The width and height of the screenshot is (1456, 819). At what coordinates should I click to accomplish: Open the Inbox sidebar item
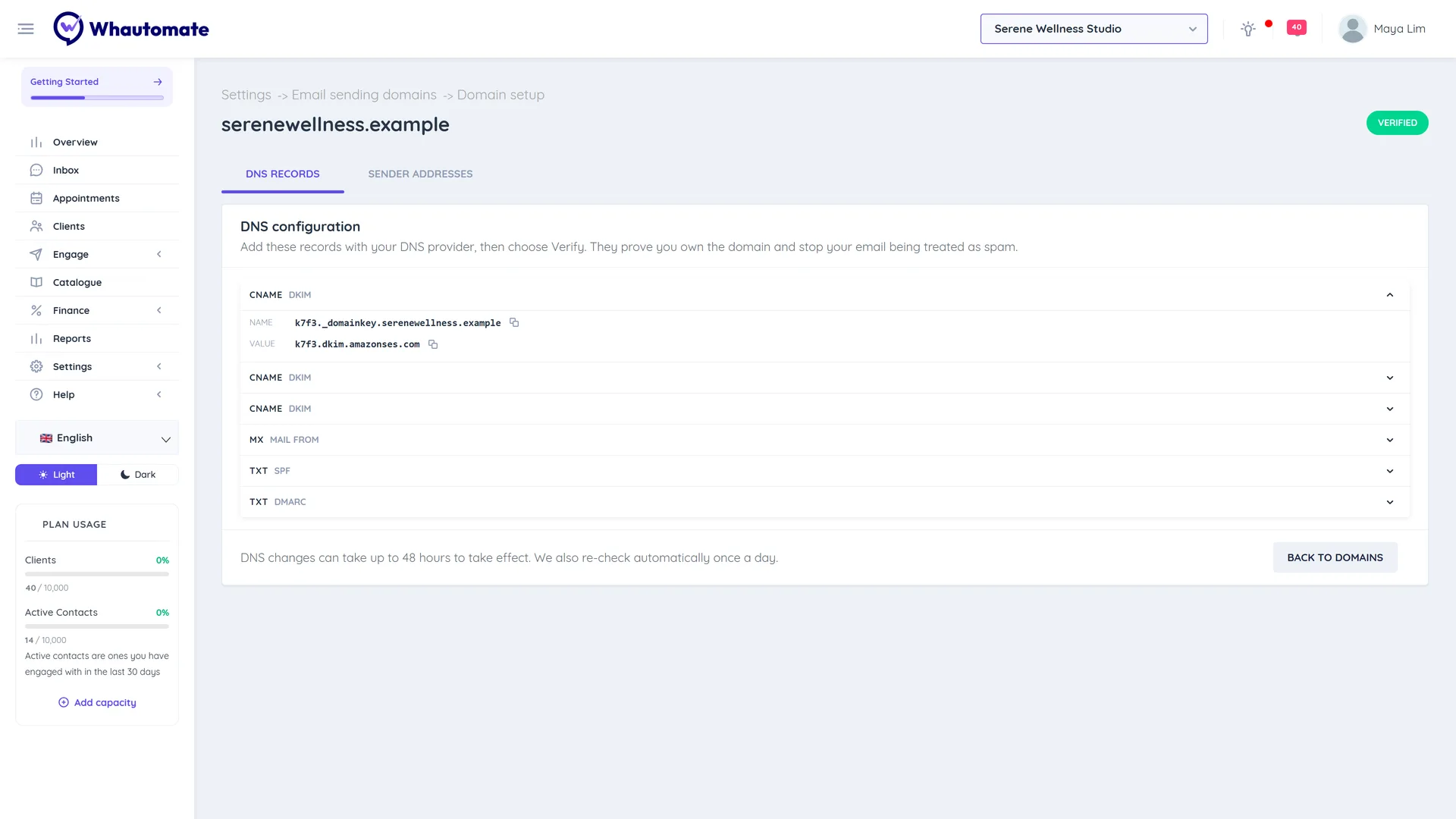tap(97, 170)
